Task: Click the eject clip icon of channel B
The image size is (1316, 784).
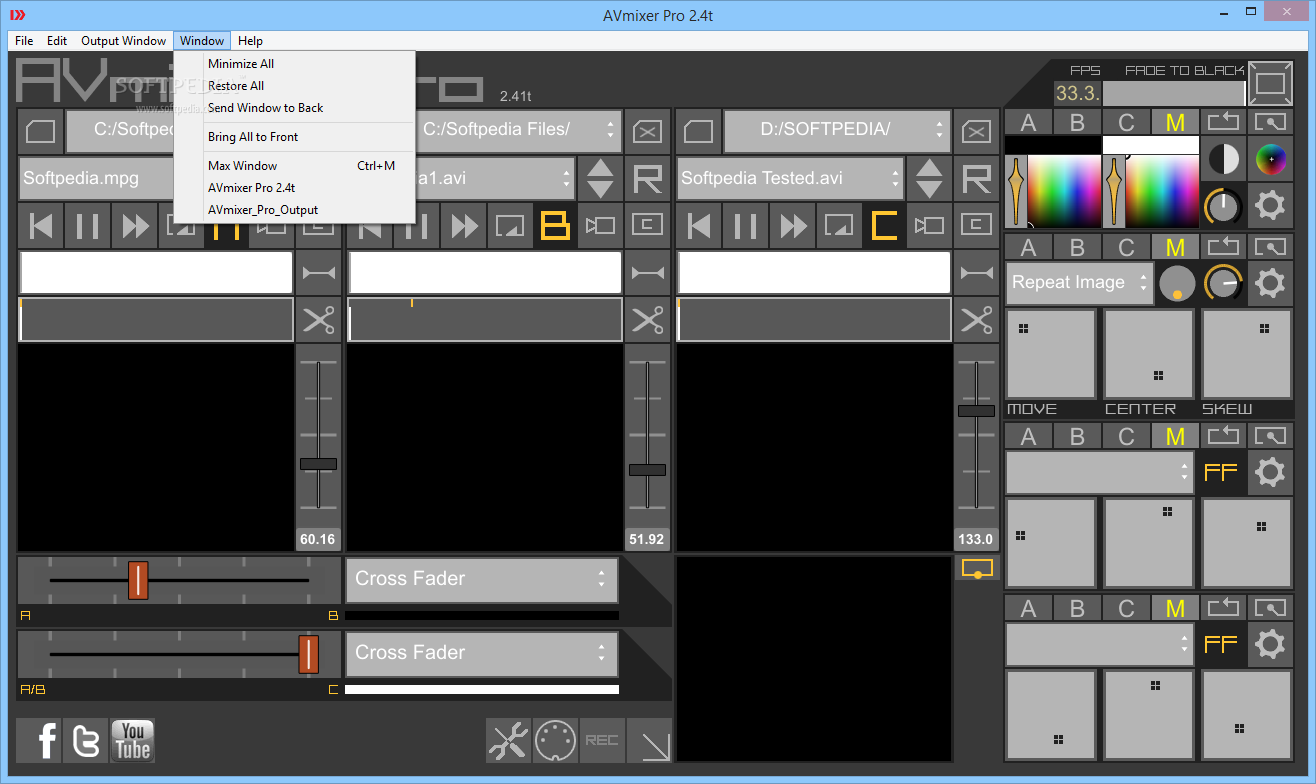Action: click(648, 132)
